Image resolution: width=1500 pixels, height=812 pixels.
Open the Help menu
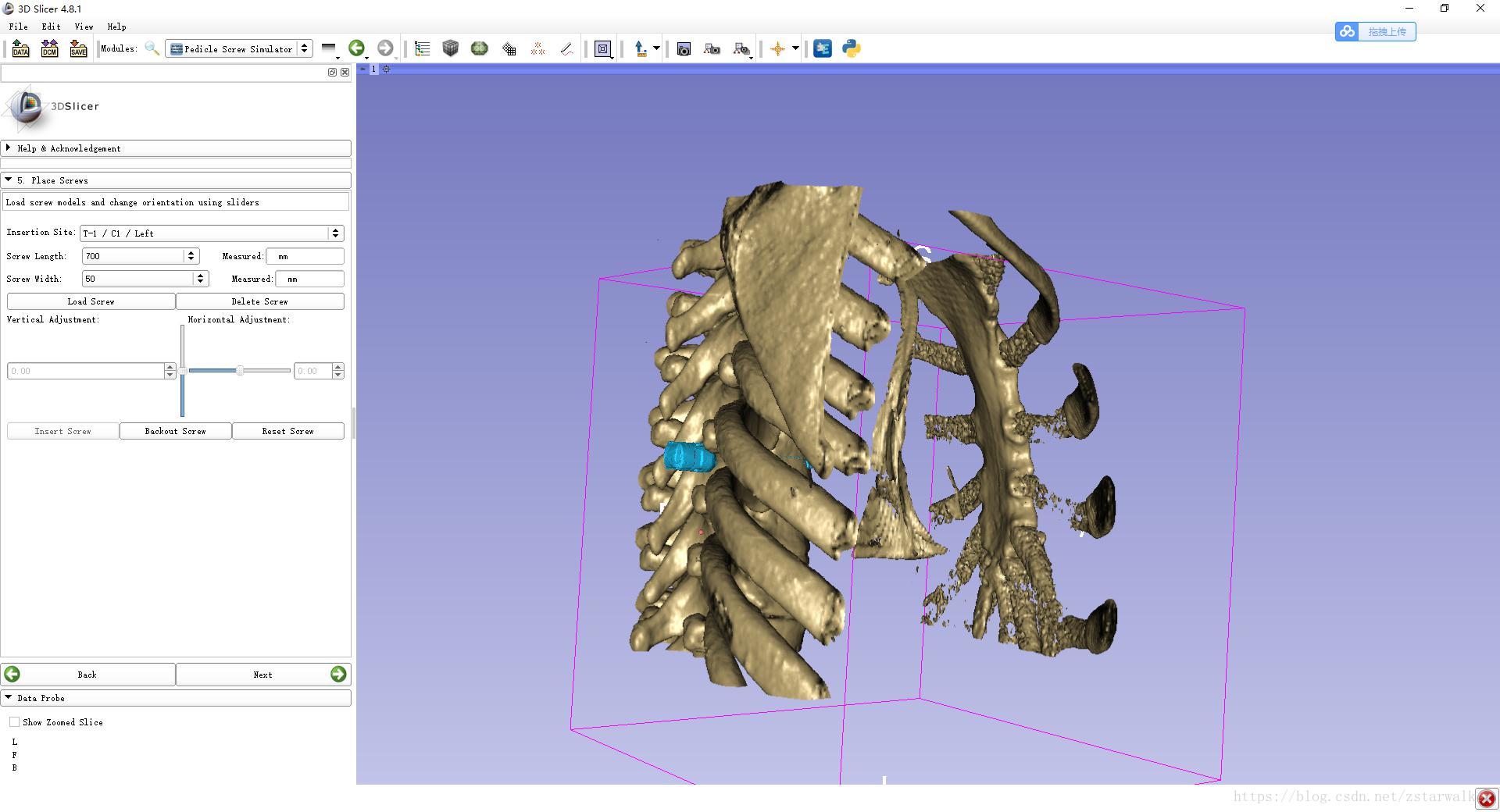pos(116,27)
